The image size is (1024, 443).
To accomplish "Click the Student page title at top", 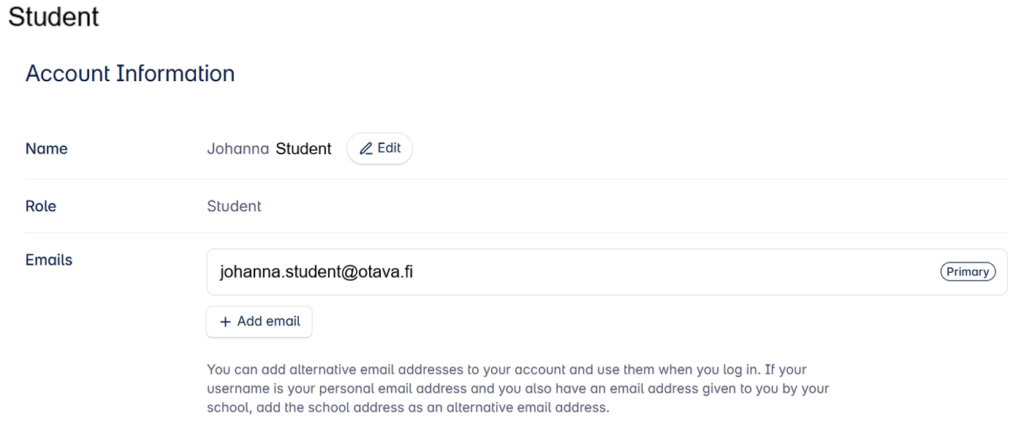I will tap(54, 16).
